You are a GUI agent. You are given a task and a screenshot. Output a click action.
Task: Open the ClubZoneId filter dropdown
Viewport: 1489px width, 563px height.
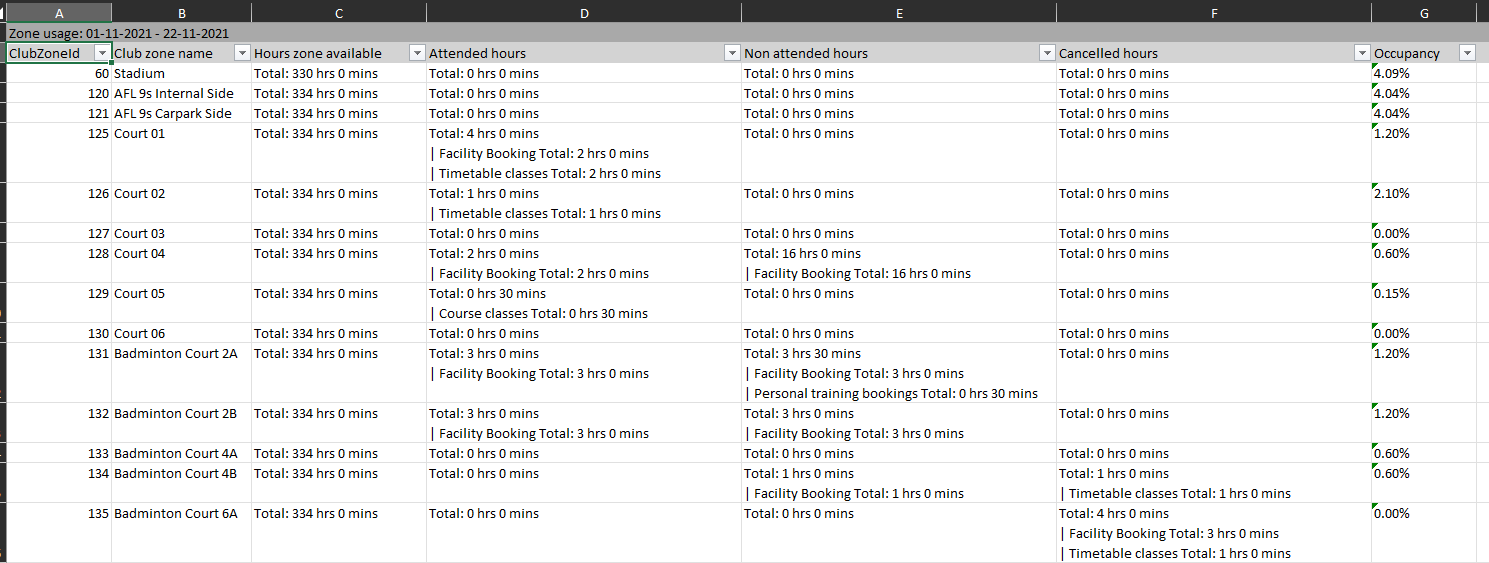pos(101,53)
